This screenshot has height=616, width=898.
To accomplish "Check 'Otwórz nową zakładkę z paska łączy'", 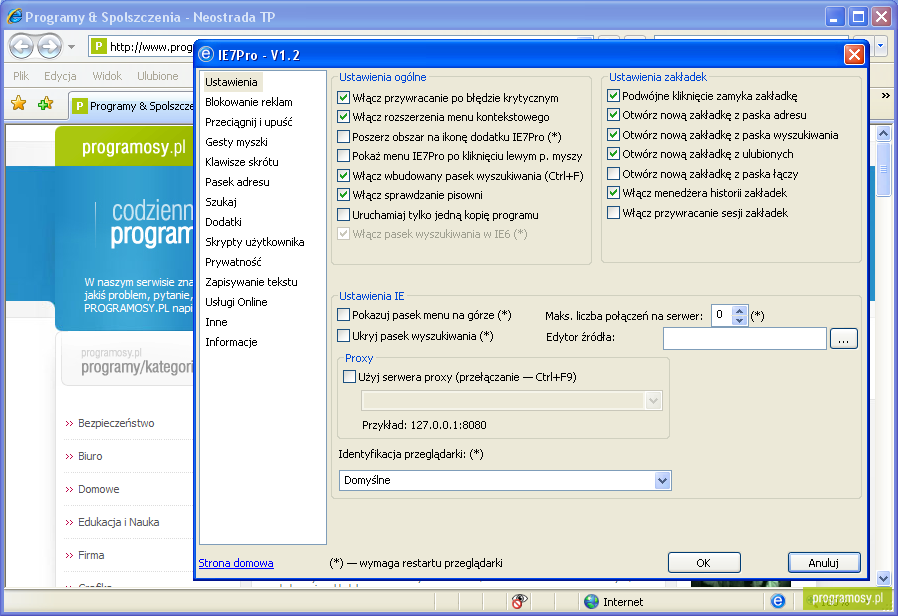I will 613,173.
